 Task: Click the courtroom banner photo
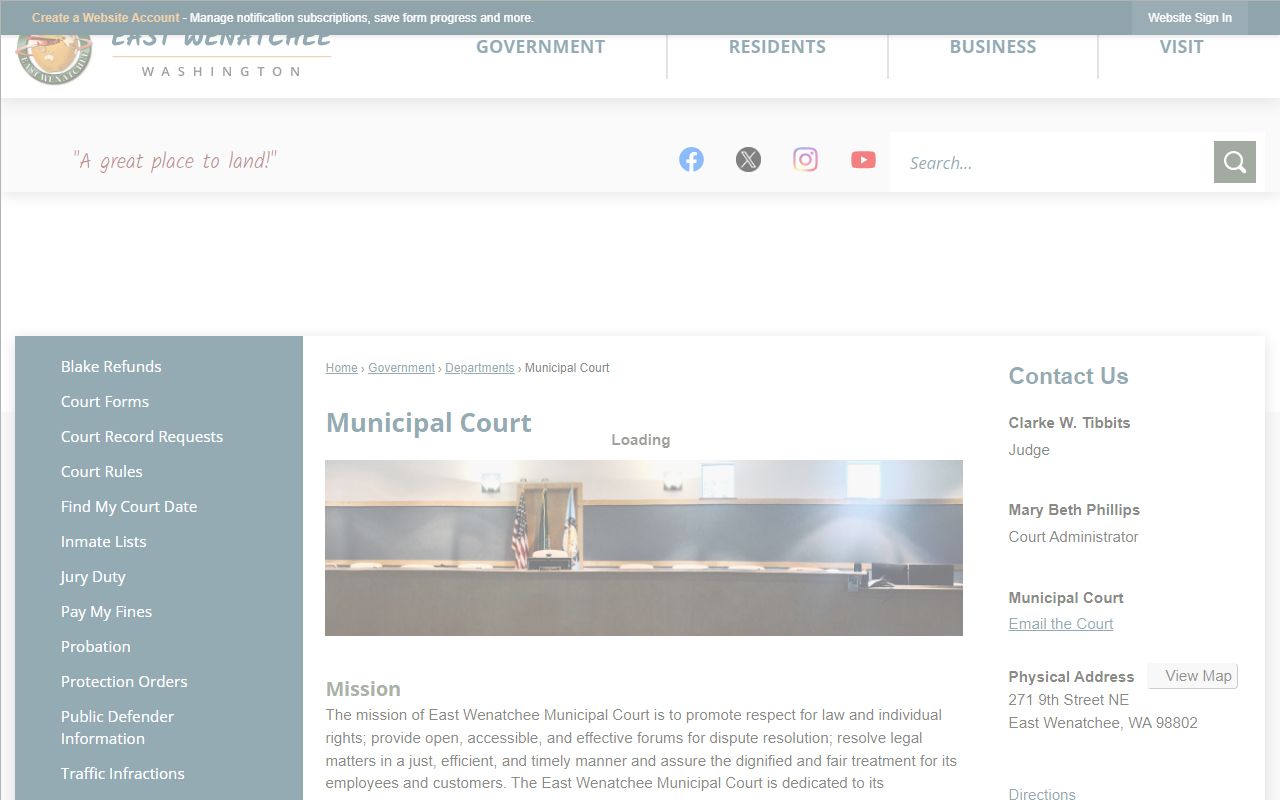[x=644, y=548]
